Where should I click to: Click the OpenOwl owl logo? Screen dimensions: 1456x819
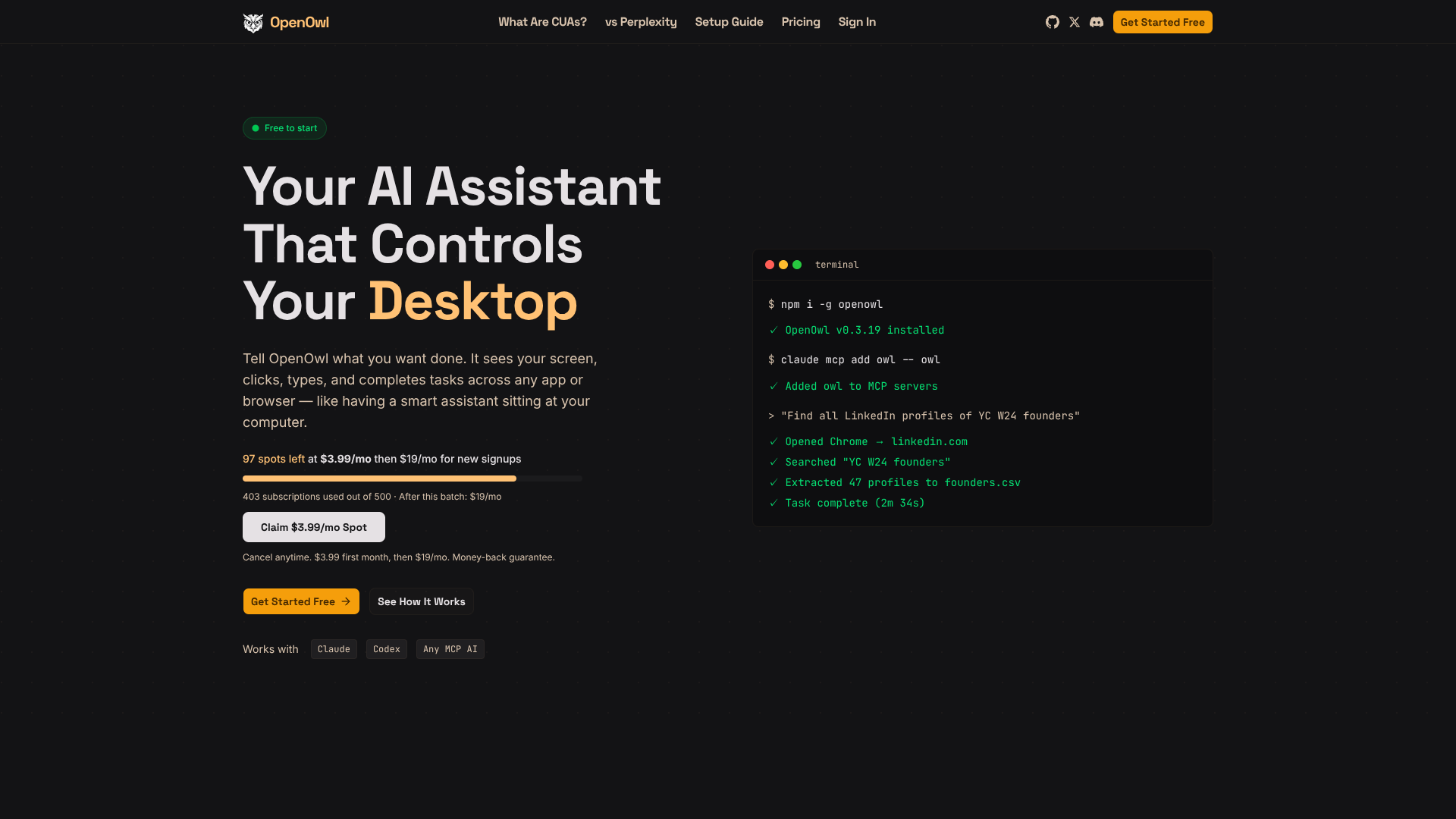(x=253, y=22)
